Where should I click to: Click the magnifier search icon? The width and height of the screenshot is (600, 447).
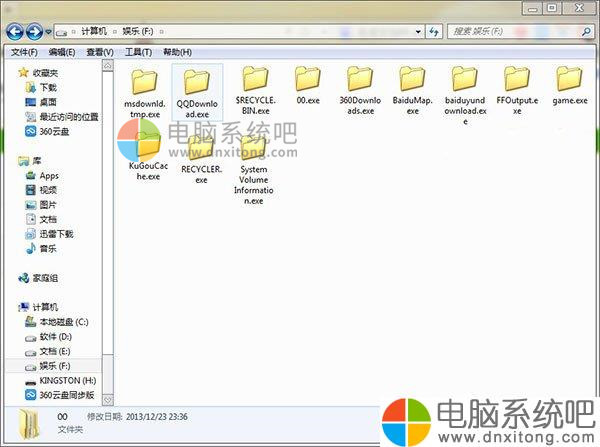[x=586, y=32]
